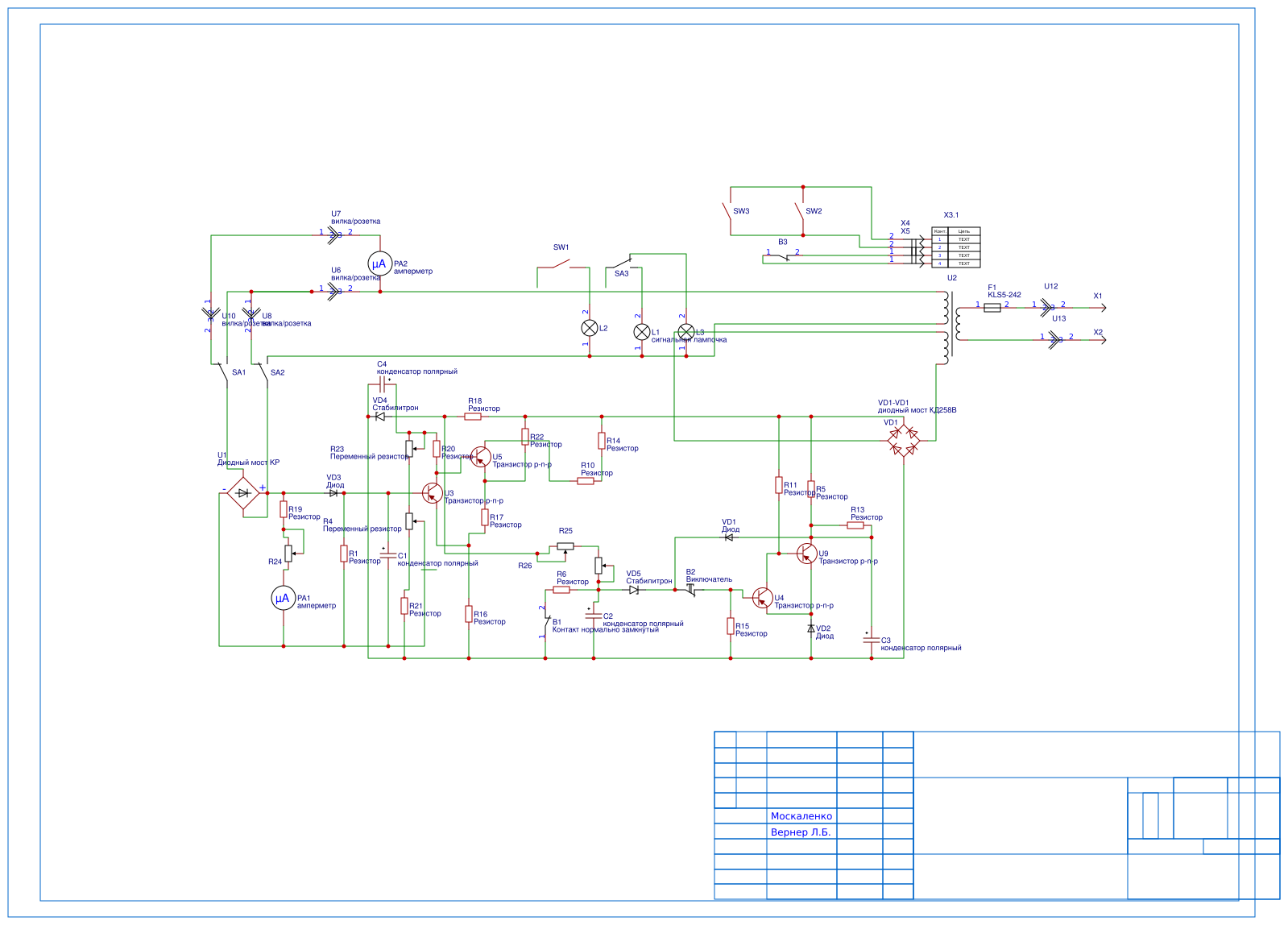
Task: Click the name "Москаленко" in title block
Action: click(x=801, y=816)
